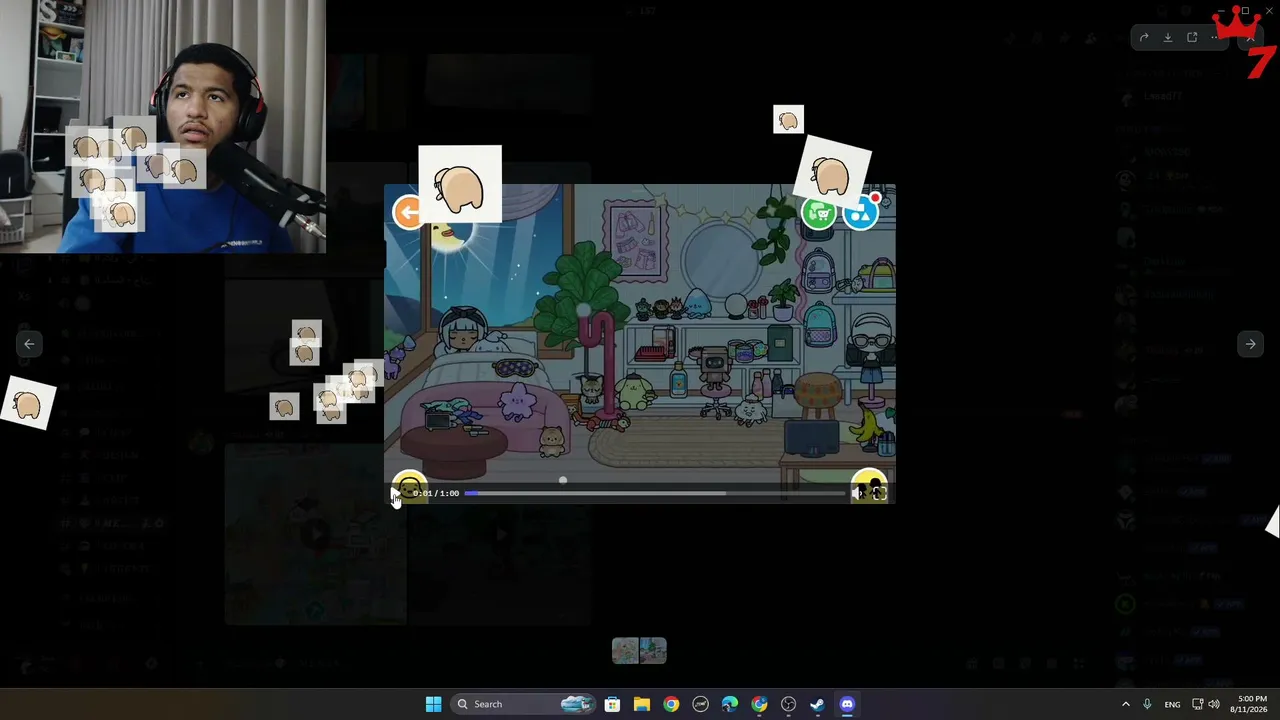The image size is (1280, 720).
Task: Open the network tray icon
Action: tap(1197, 704)
